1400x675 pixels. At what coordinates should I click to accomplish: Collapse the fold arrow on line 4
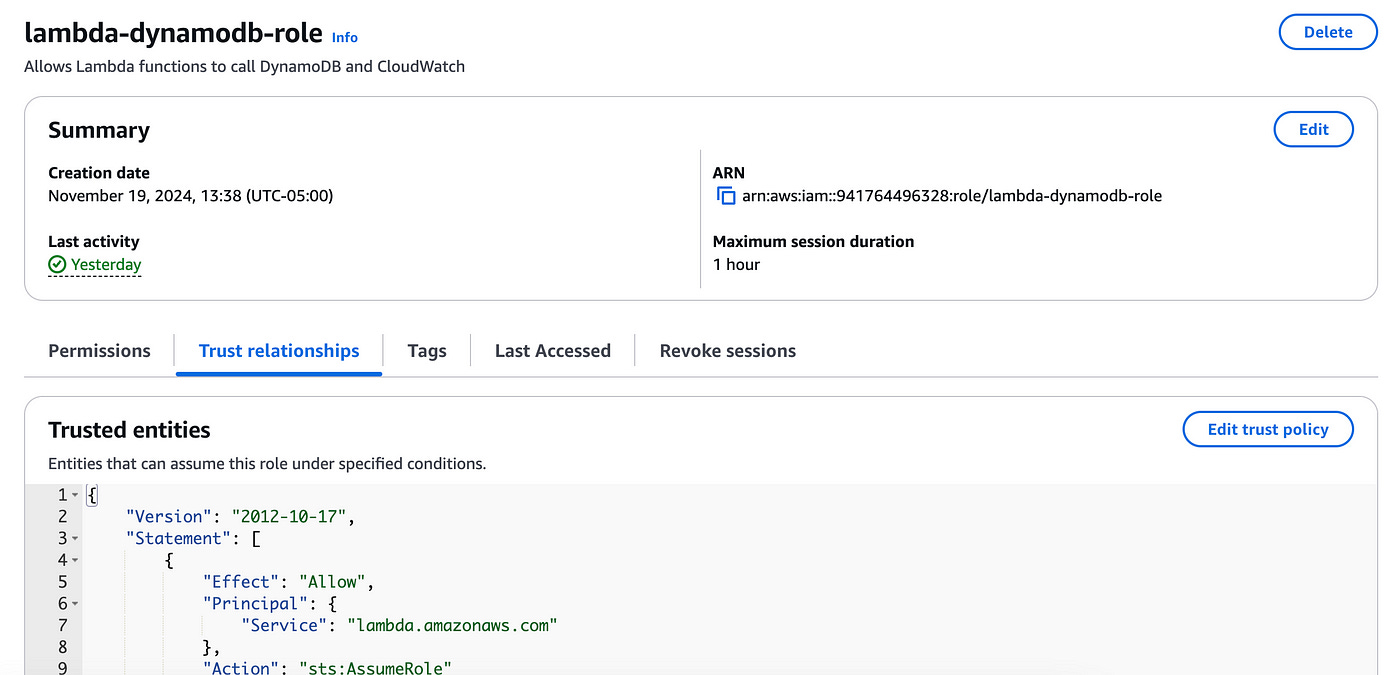(x=75, y=561)
